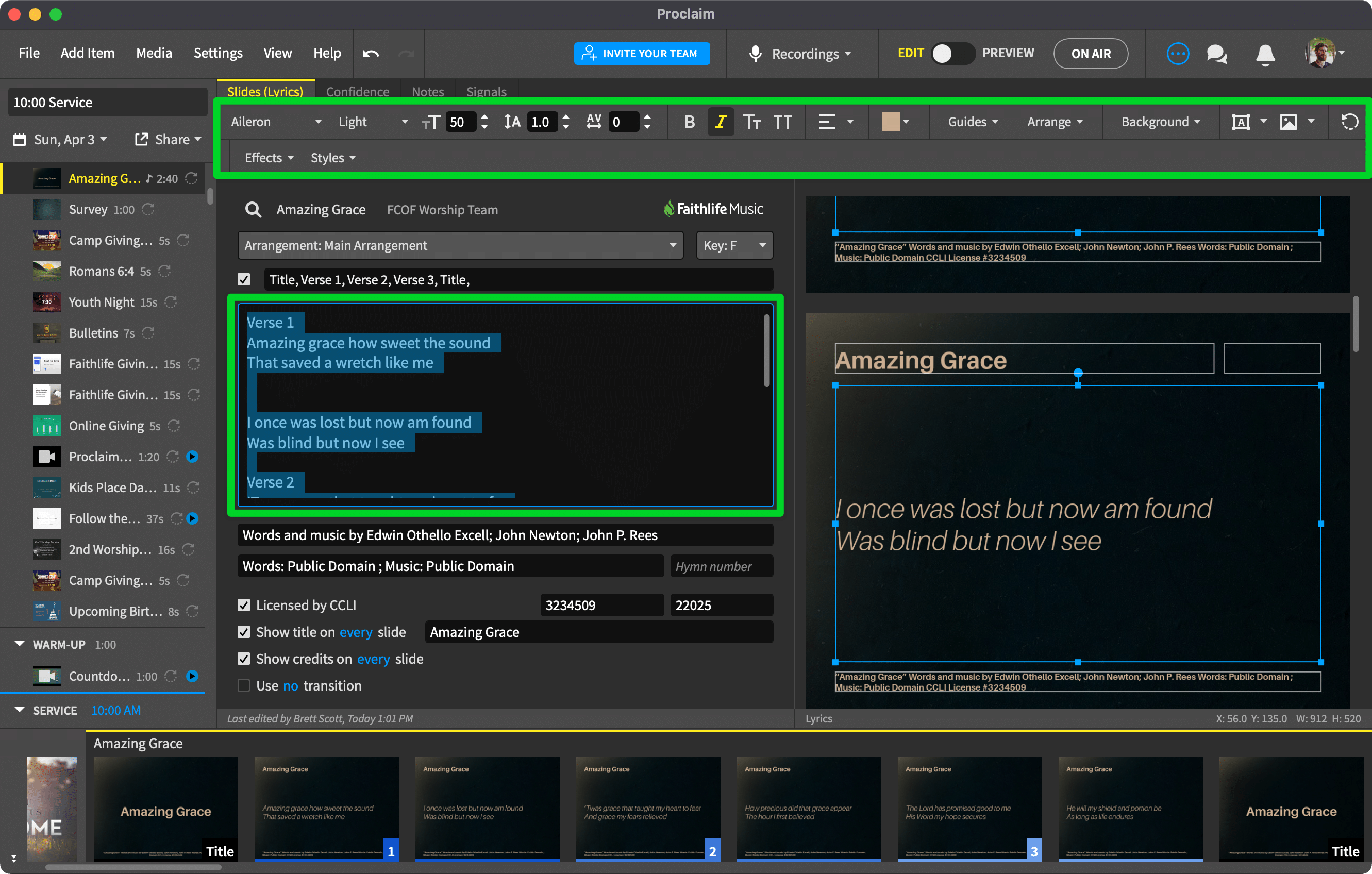Viewport: 1372px width, 874px height.
Task: Click the Faithlife Music logo
Action: (x=713, y=209)
